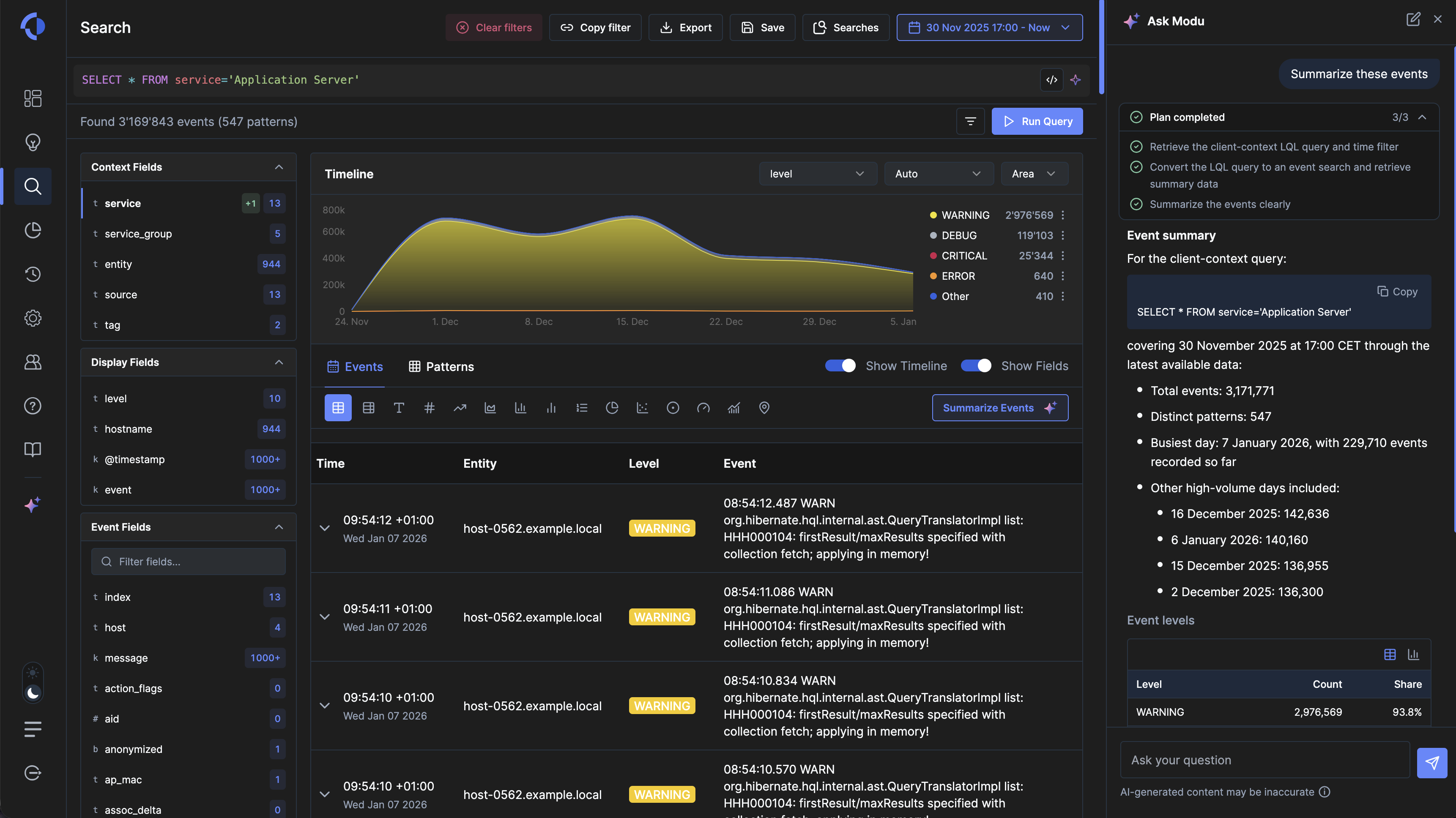The width and height of the screenshot is (1456, 818).
Task: Open the Searches button
Action: pyautogui.click(x=846, y=28)
